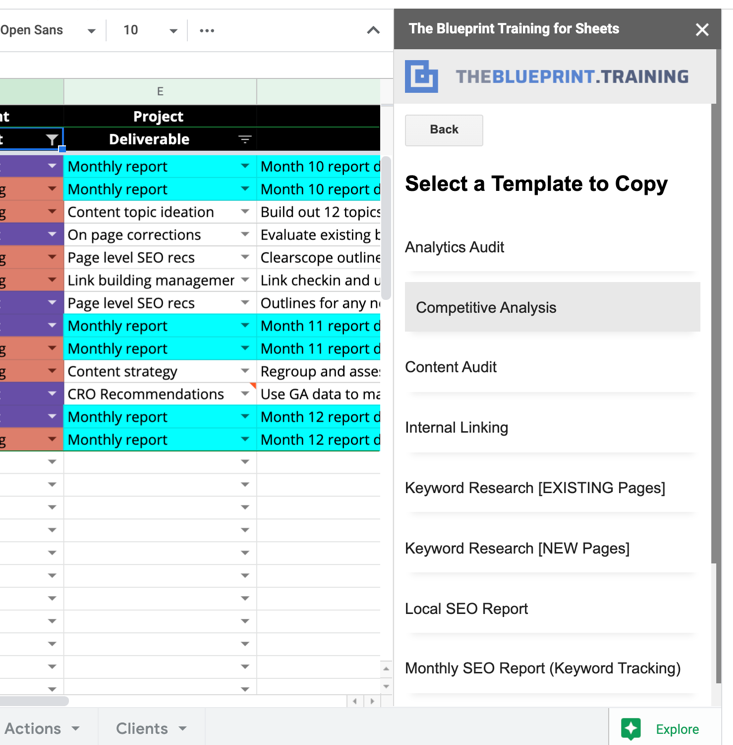Click the scroll left arrow button

355,701
